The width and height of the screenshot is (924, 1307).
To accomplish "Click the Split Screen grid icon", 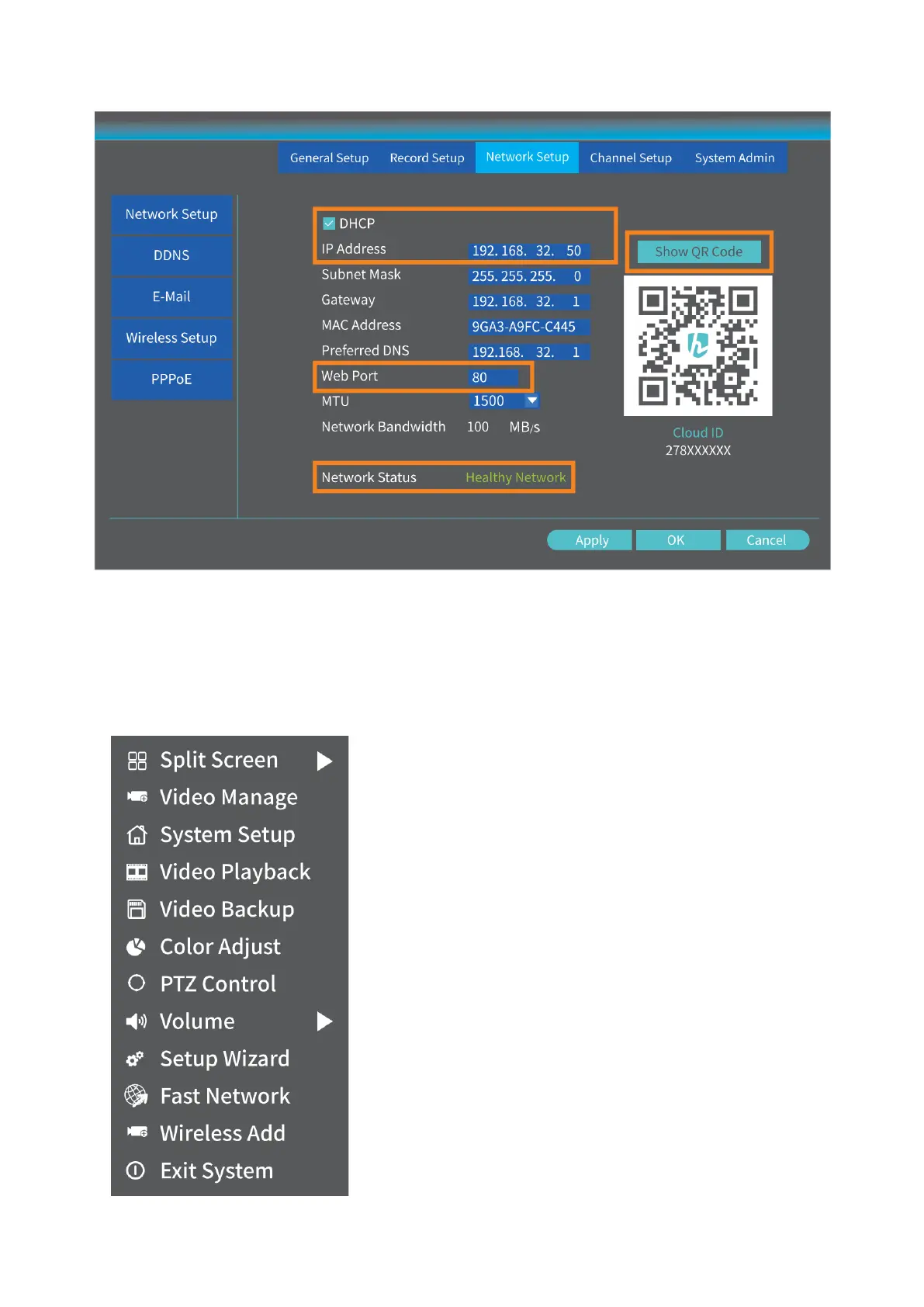I will click(x=137, y=761).
